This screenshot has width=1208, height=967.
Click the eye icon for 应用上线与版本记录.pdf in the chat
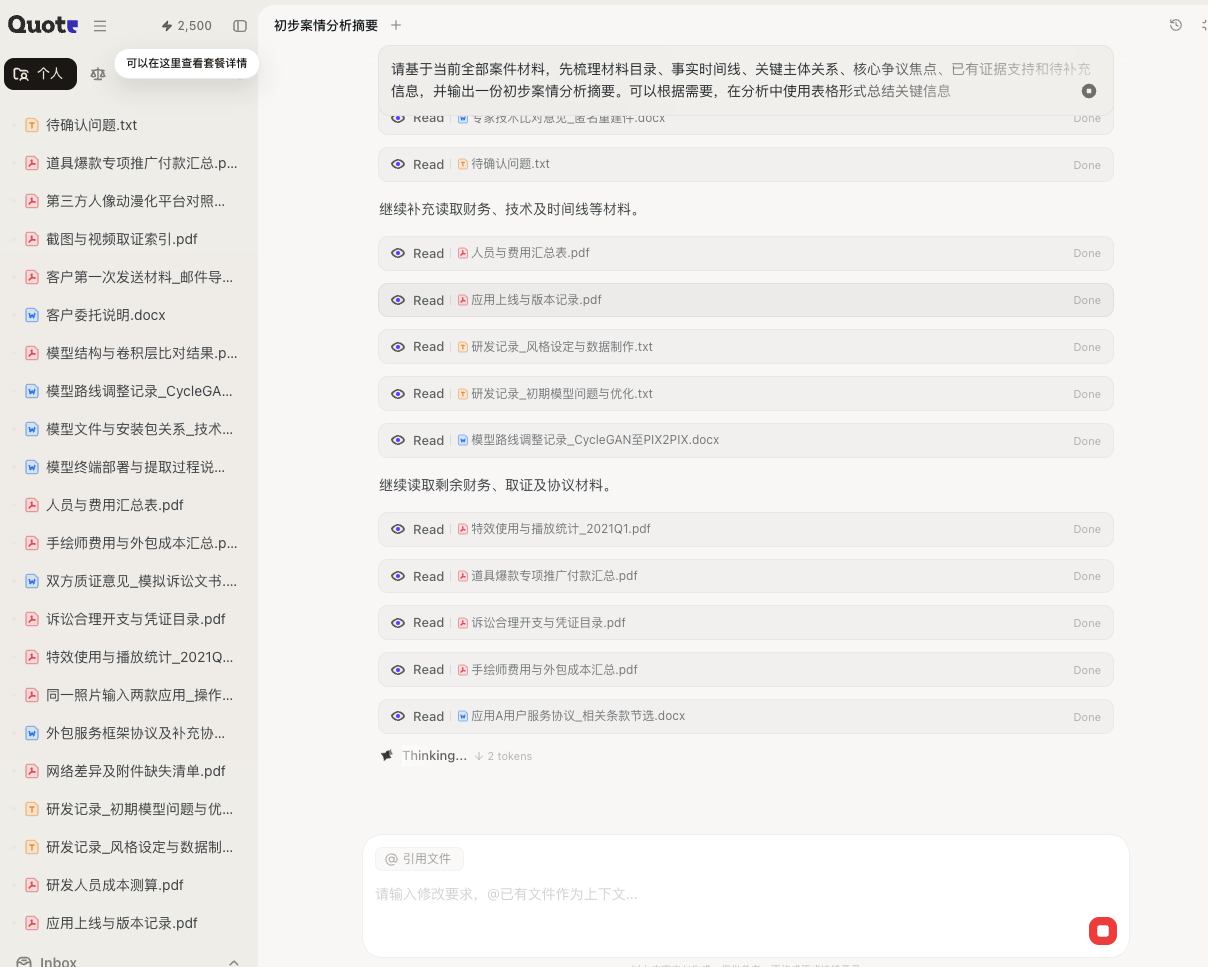click(x=398, y=301)
